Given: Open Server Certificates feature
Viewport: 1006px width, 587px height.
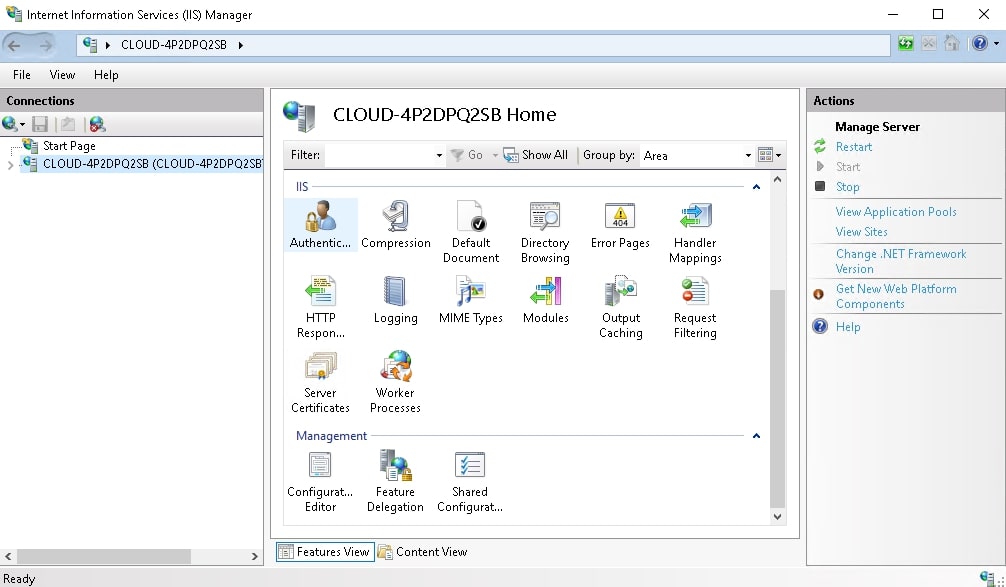Looking at the screenshot, I should [320, 382].
